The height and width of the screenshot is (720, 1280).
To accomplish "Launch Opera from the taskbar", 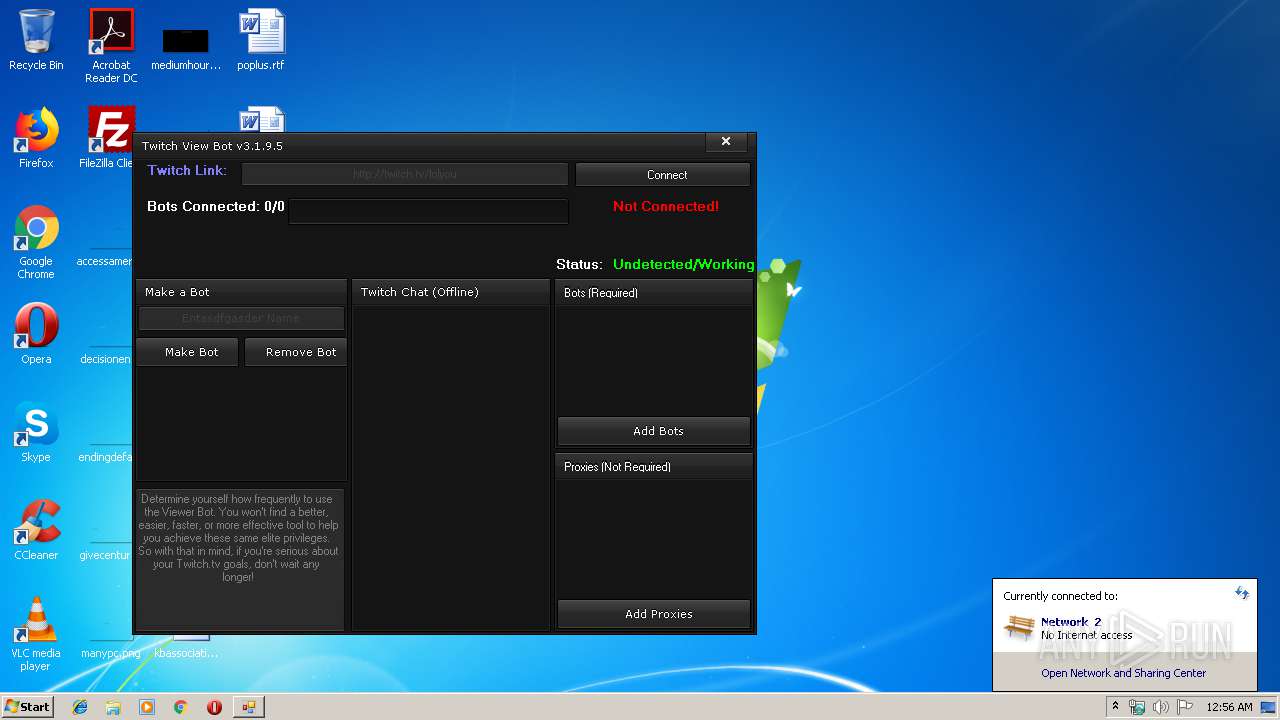I will (x=214, y=707).
